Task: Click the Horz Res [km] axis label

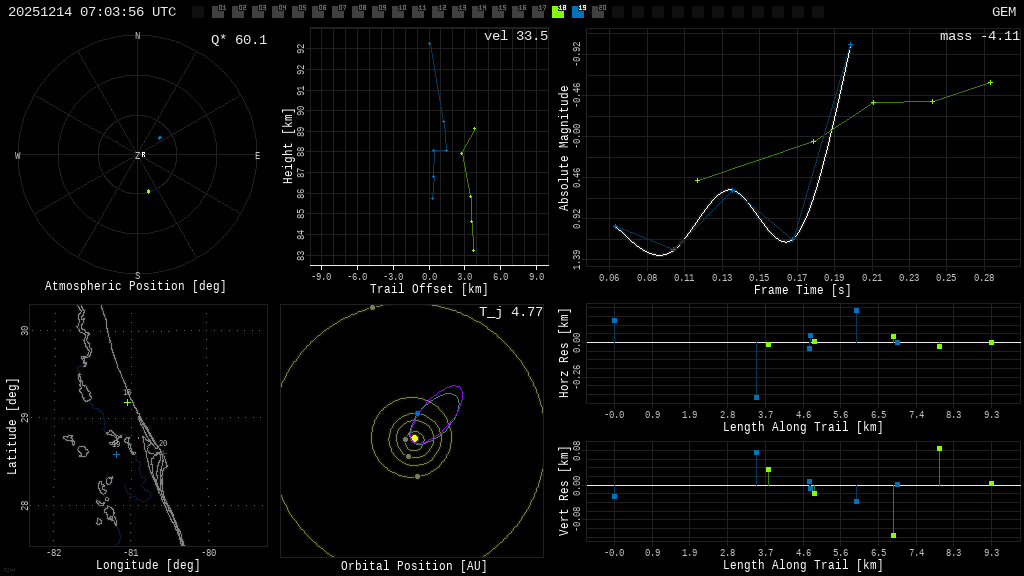Action: click(x=564, y=353)
